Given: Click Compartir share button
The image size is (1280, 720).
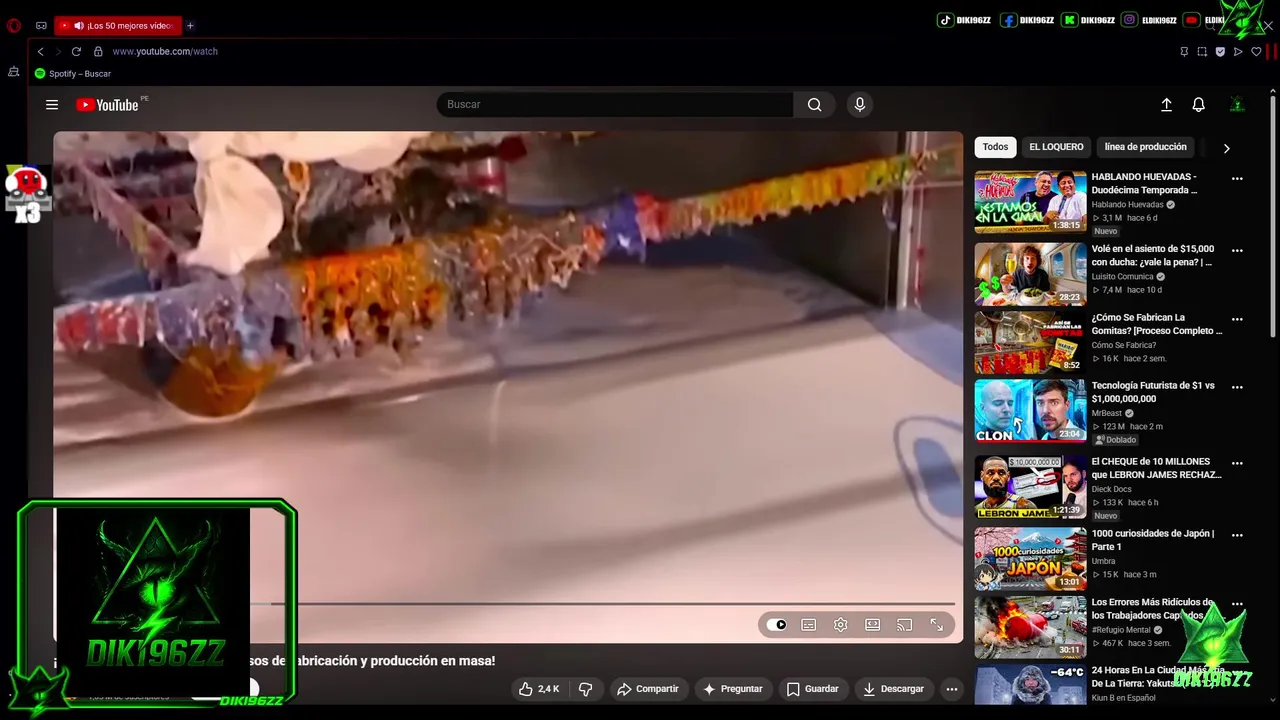Looking at the screenshot, I should tap(648, 689).
